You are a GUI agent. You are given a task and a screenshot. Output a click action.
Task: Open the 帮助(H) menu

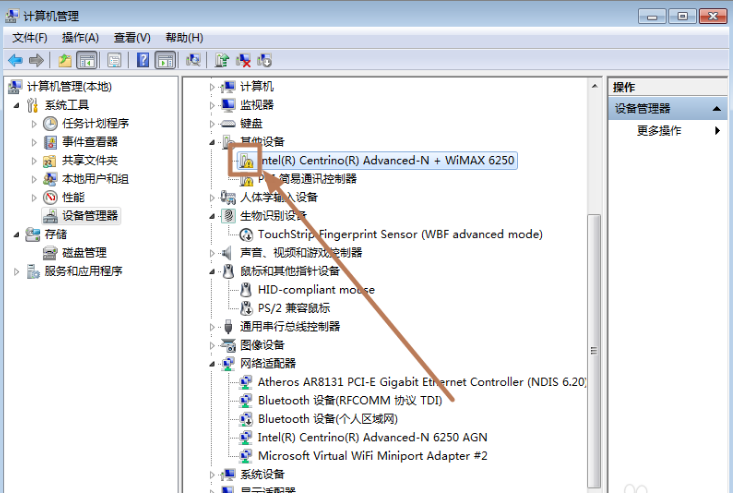(185, 37)
